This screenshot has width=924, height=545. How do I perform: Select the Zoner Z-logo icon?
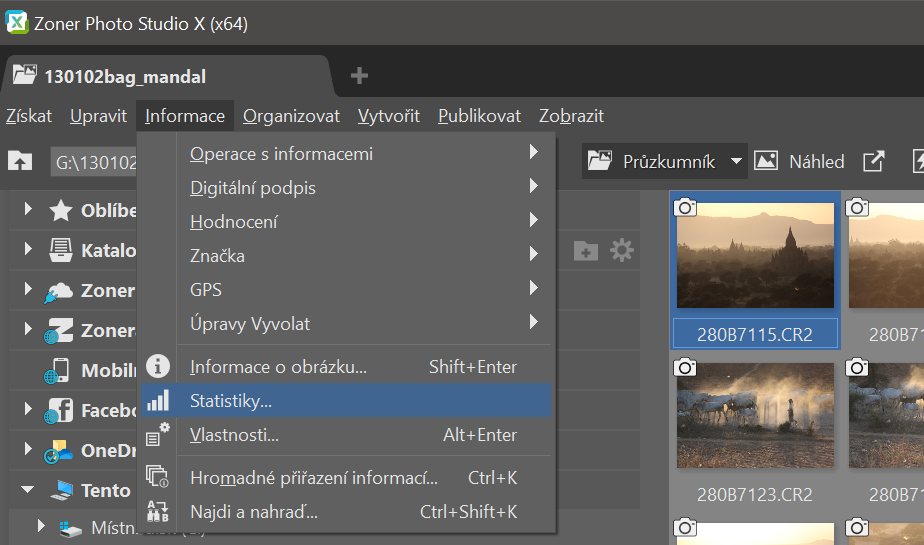[x=59, y=331]
